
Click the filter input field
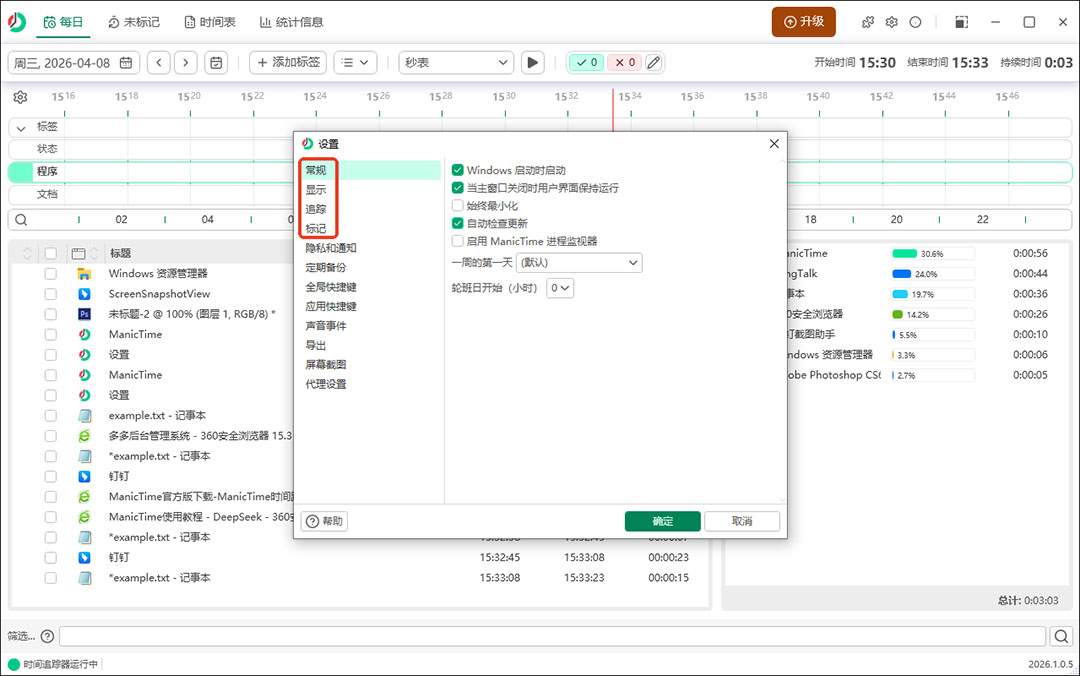[552, 636]
